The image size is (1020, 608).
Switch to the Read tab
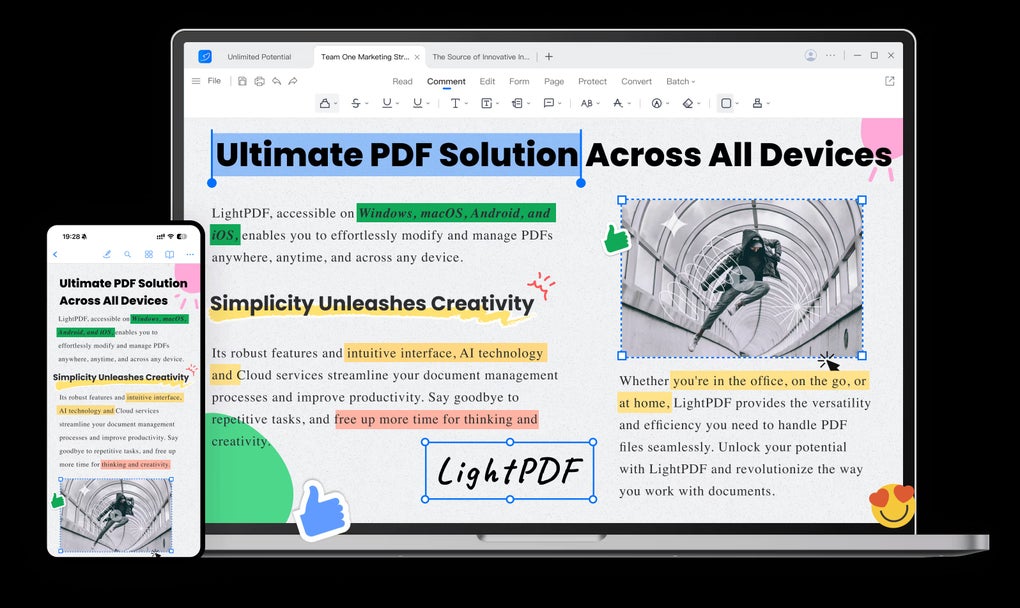point(402,81)
